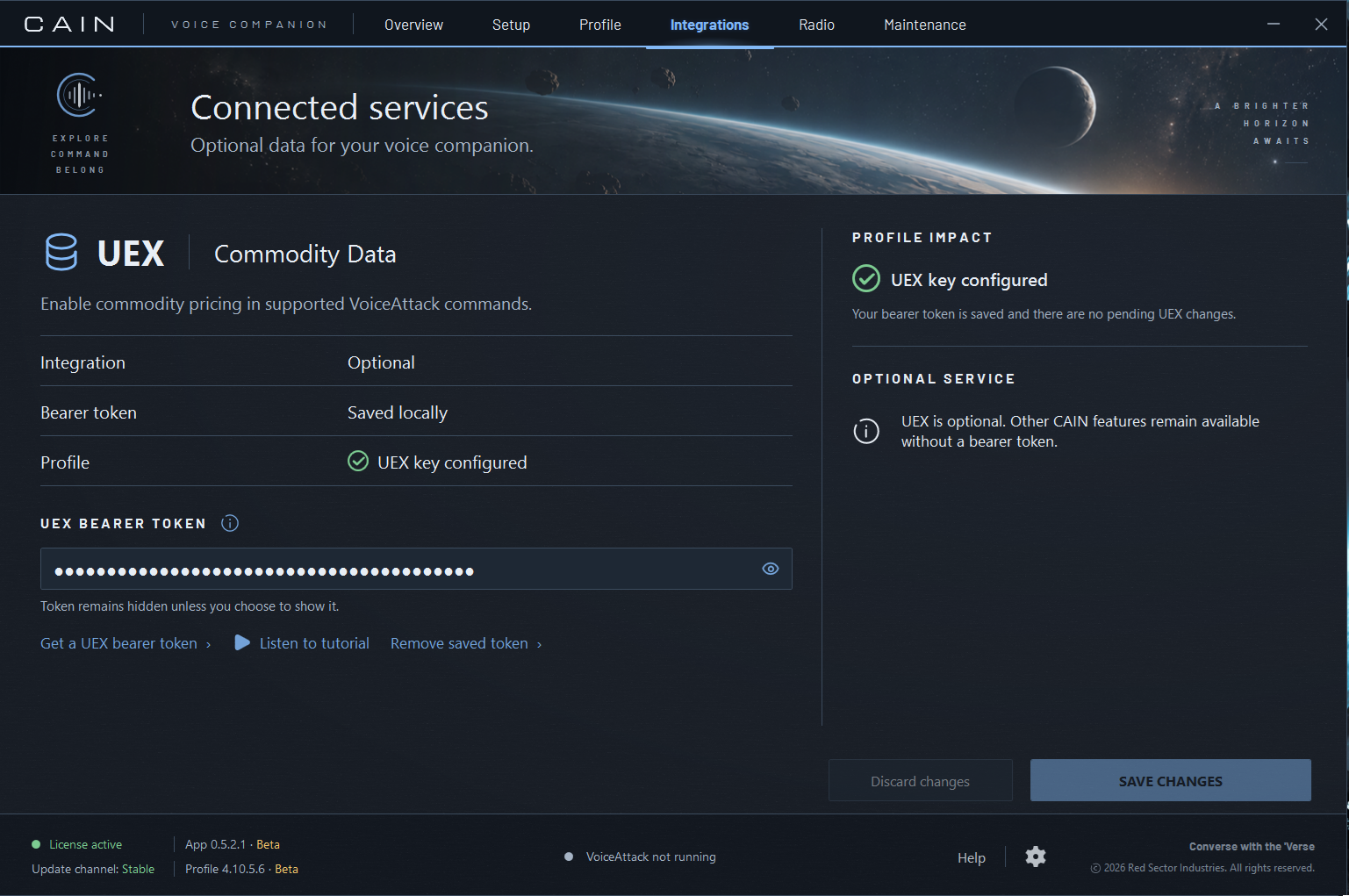This screenshot has height=896, width=1349.
Task: Open the Radio tab
Action: pos(816,25)
